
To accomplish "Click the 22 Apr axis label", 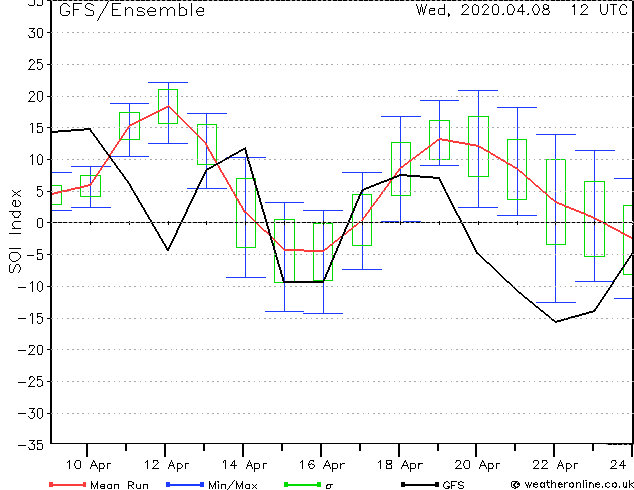I will click(555, 465).
